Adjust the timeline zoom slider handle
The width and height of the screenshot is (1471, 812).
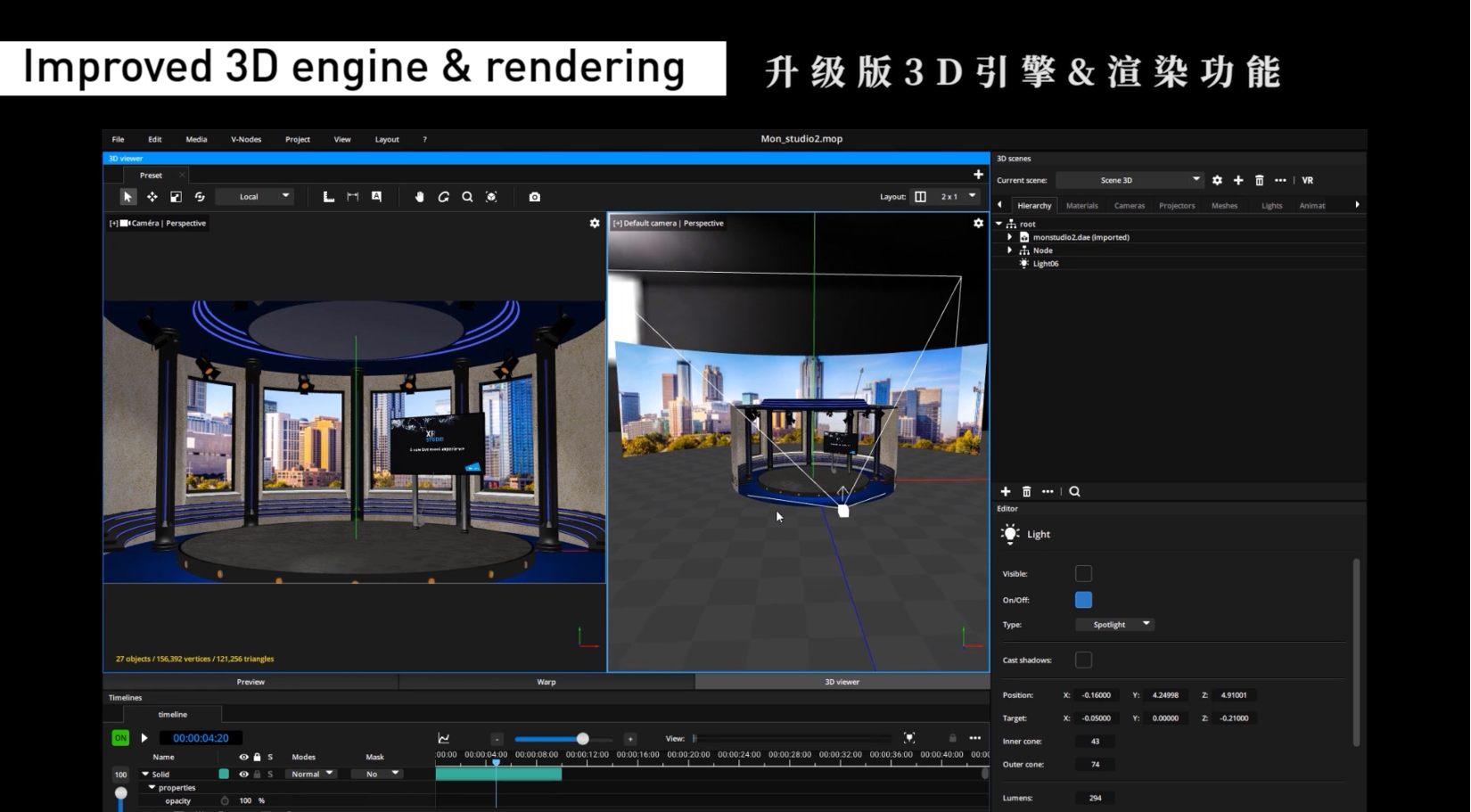[x=582, y=739]
